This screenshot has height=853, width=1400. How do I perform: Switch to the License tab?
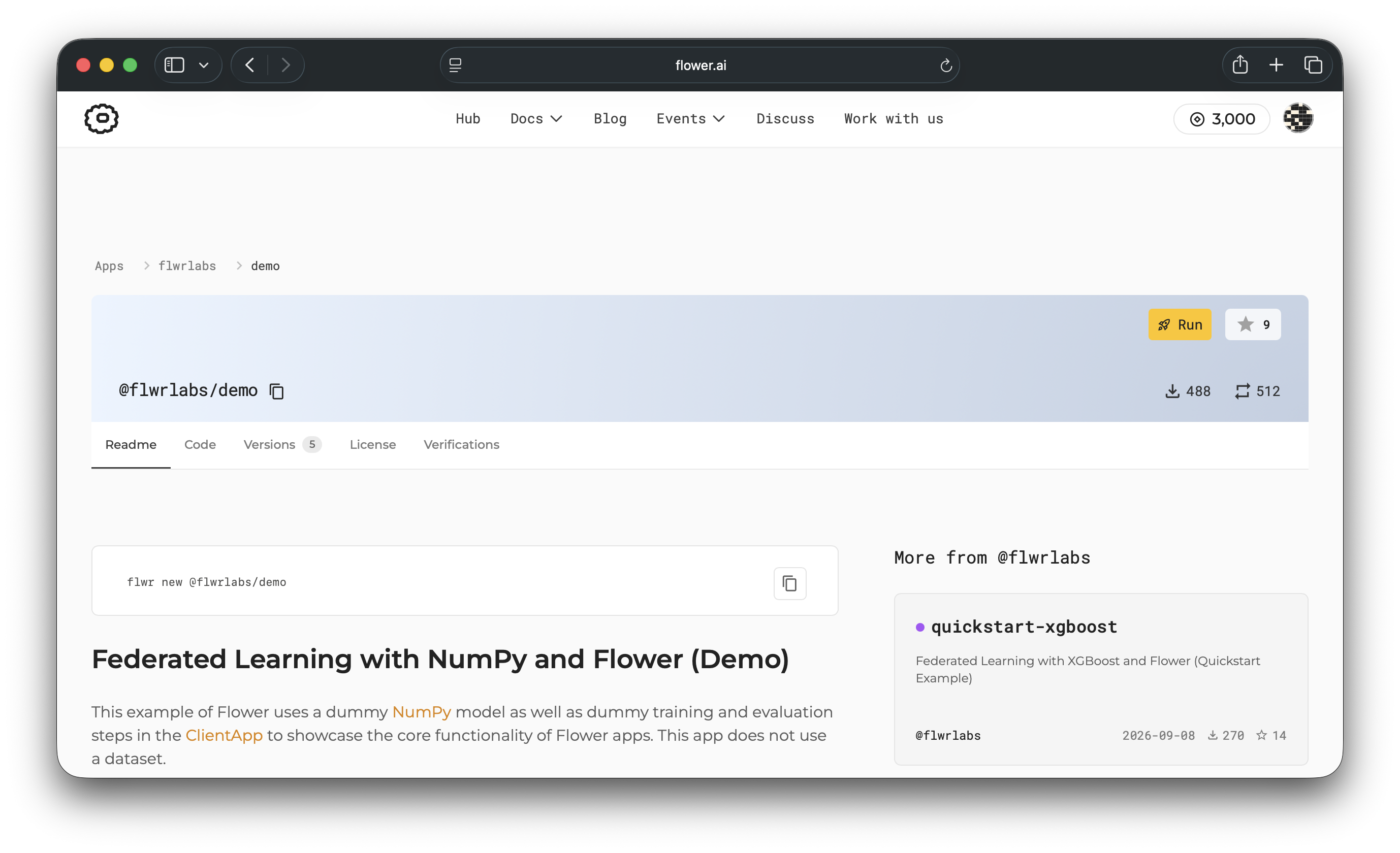coord(373,445)
